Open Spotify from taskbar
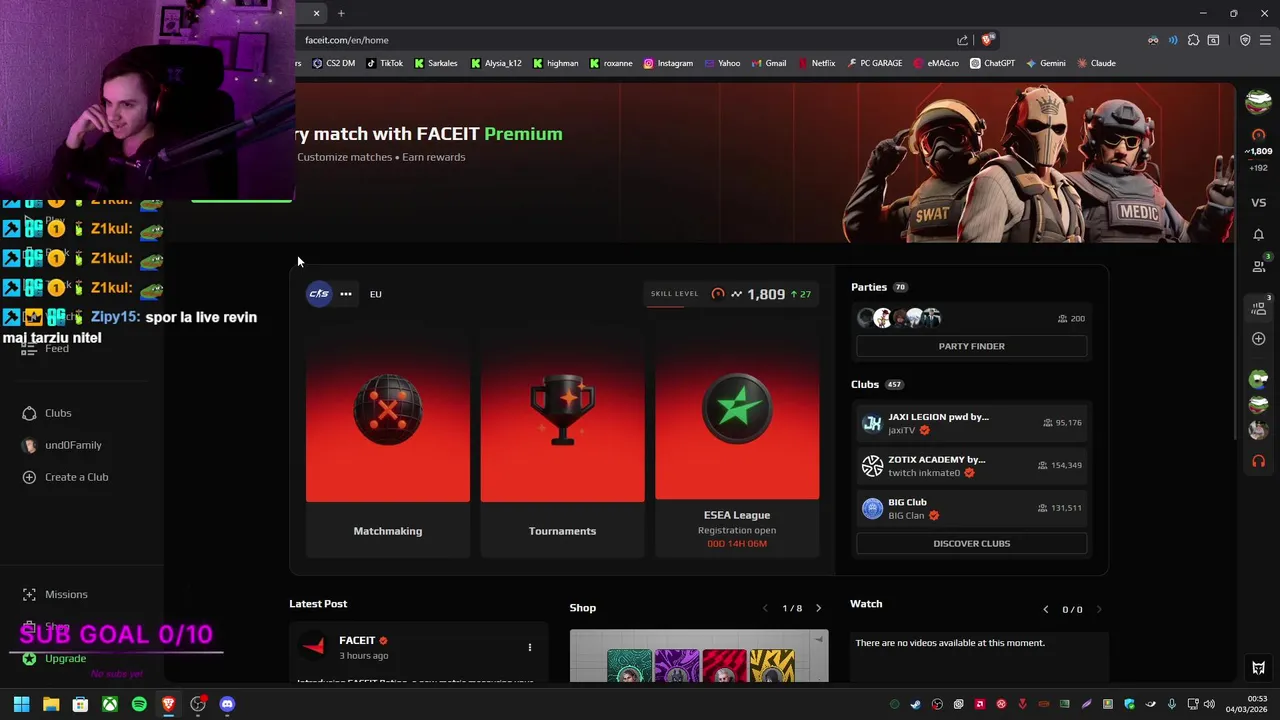Image resolution: width=1280 pixels, height=720 pixels. click(x=139, y=704)
